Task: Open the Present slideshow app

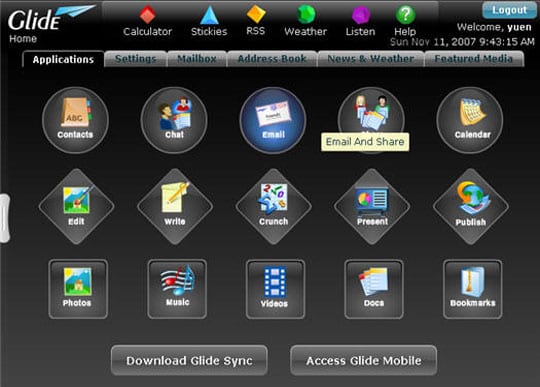Action: click(372, 207)
